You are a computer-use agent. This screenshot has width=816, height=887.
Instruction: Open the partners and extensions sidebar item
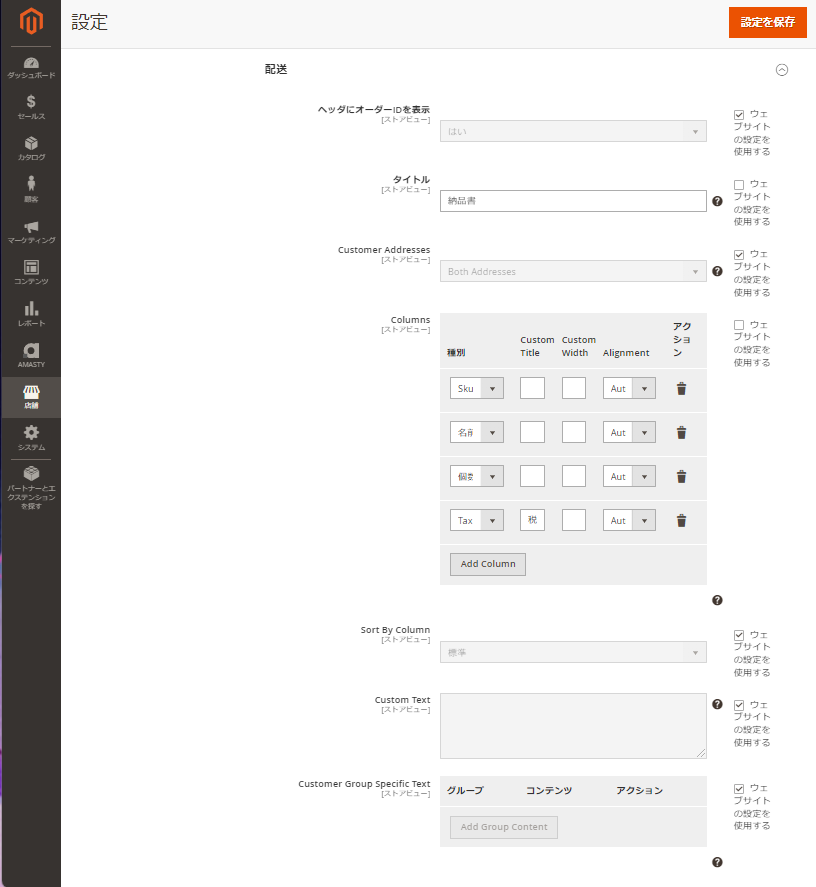(31, 486)
